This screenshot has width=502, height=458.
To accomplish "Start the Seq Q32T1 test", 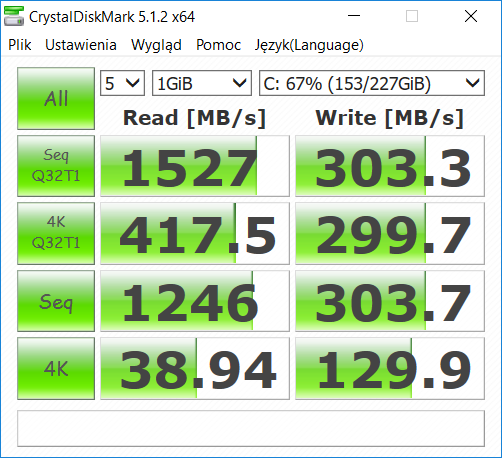I will 56,166.
